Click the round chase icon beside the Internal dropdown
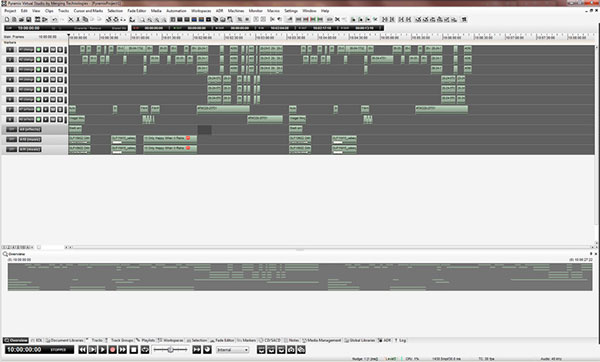The height and width of the screenshot is (362, 600). tap(207, 349)
